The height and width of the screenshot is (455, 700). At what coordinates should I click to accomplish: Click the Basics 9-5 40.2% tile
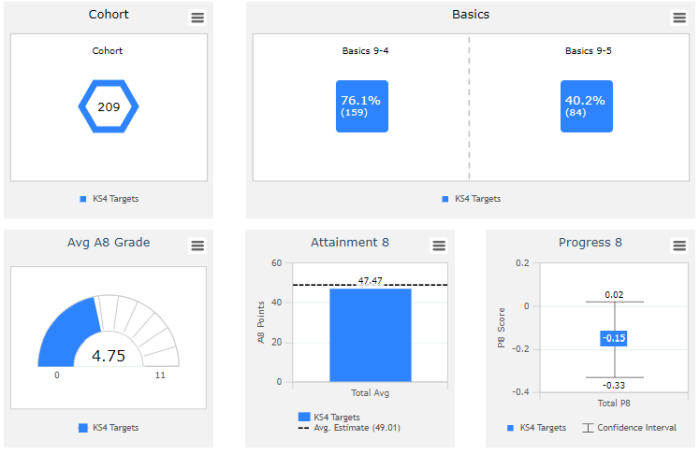[586, 106]
